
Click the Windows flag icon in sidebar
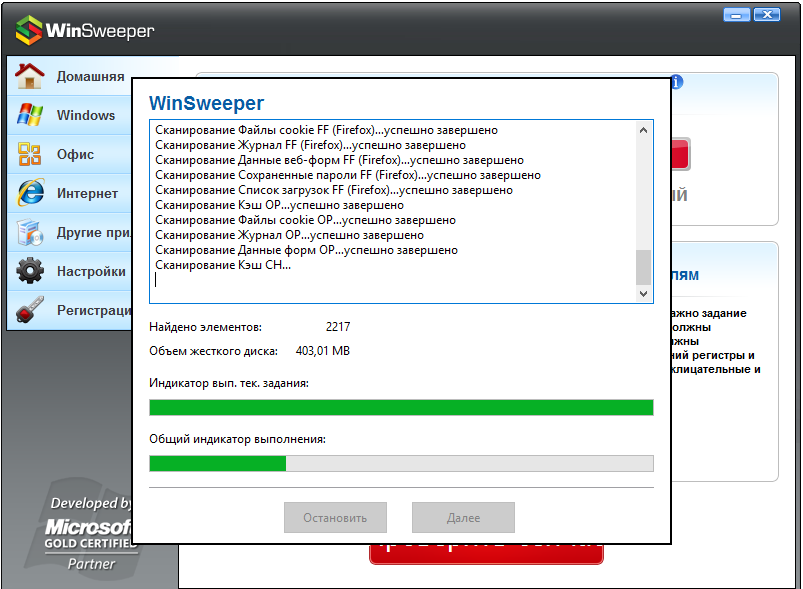30,115
